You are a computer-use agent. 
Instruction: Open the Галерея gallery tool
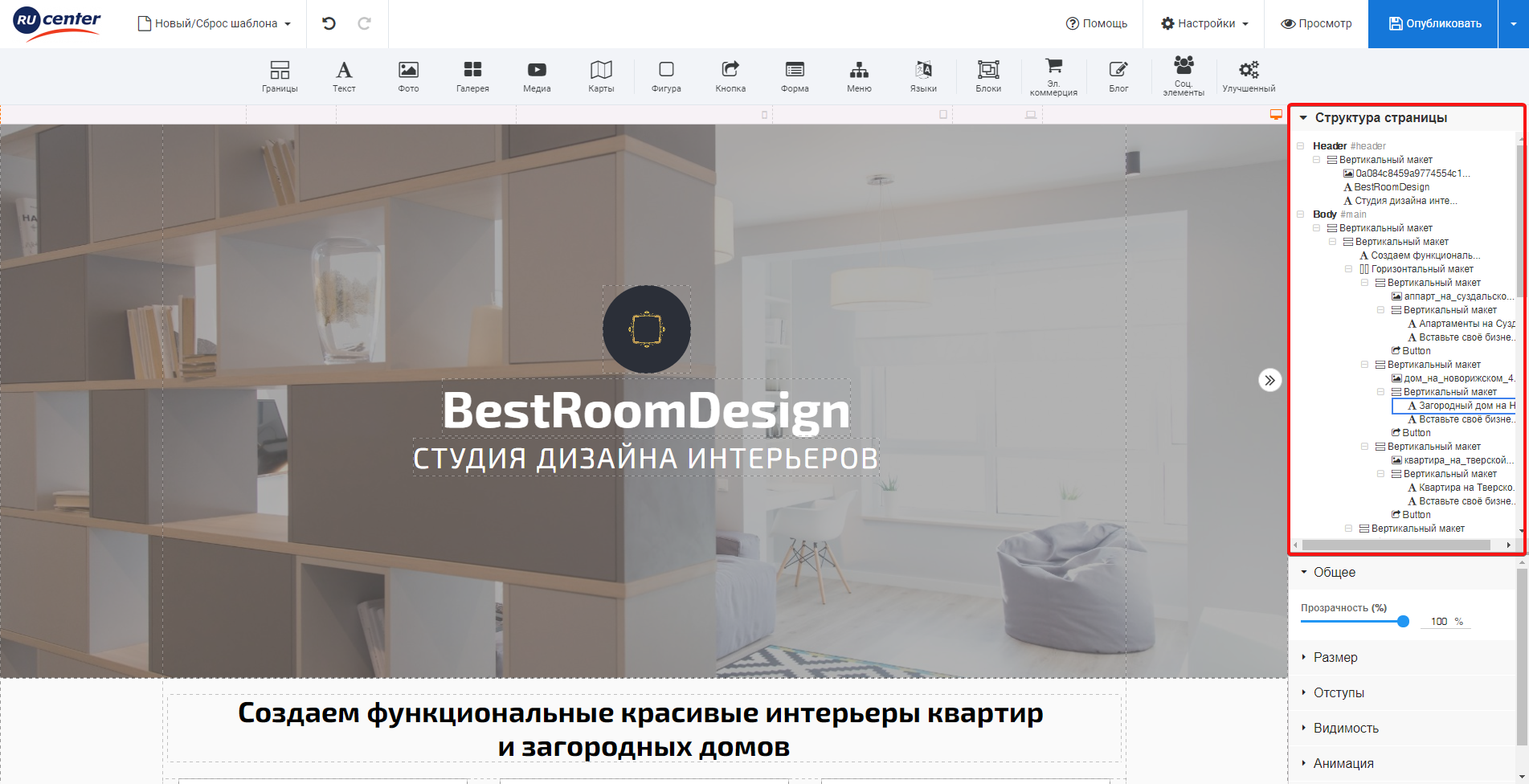(472, 77)
